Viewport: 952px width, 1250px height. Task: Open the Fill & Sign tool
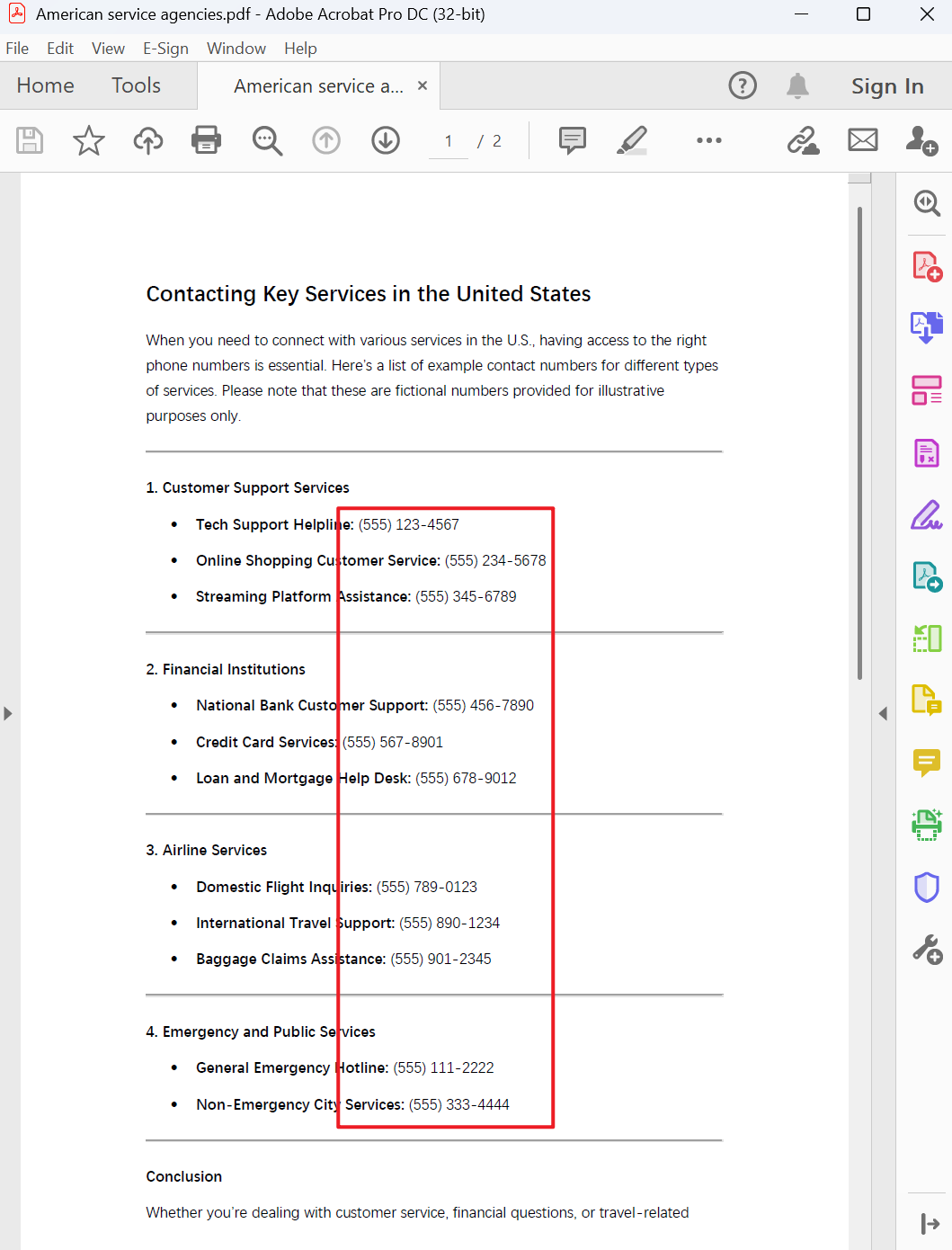coord(927,515)
